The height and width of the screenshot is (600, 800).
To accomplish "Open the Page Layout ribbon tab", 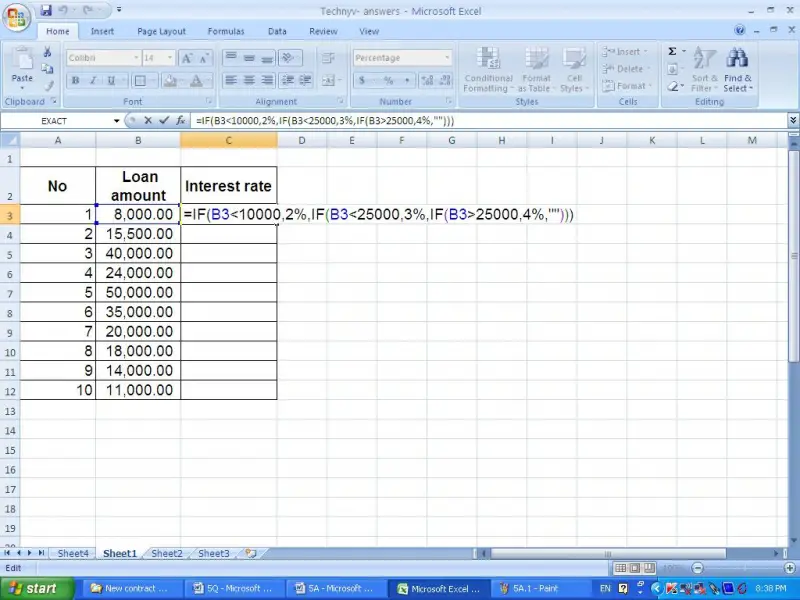I will pos(161,31).
